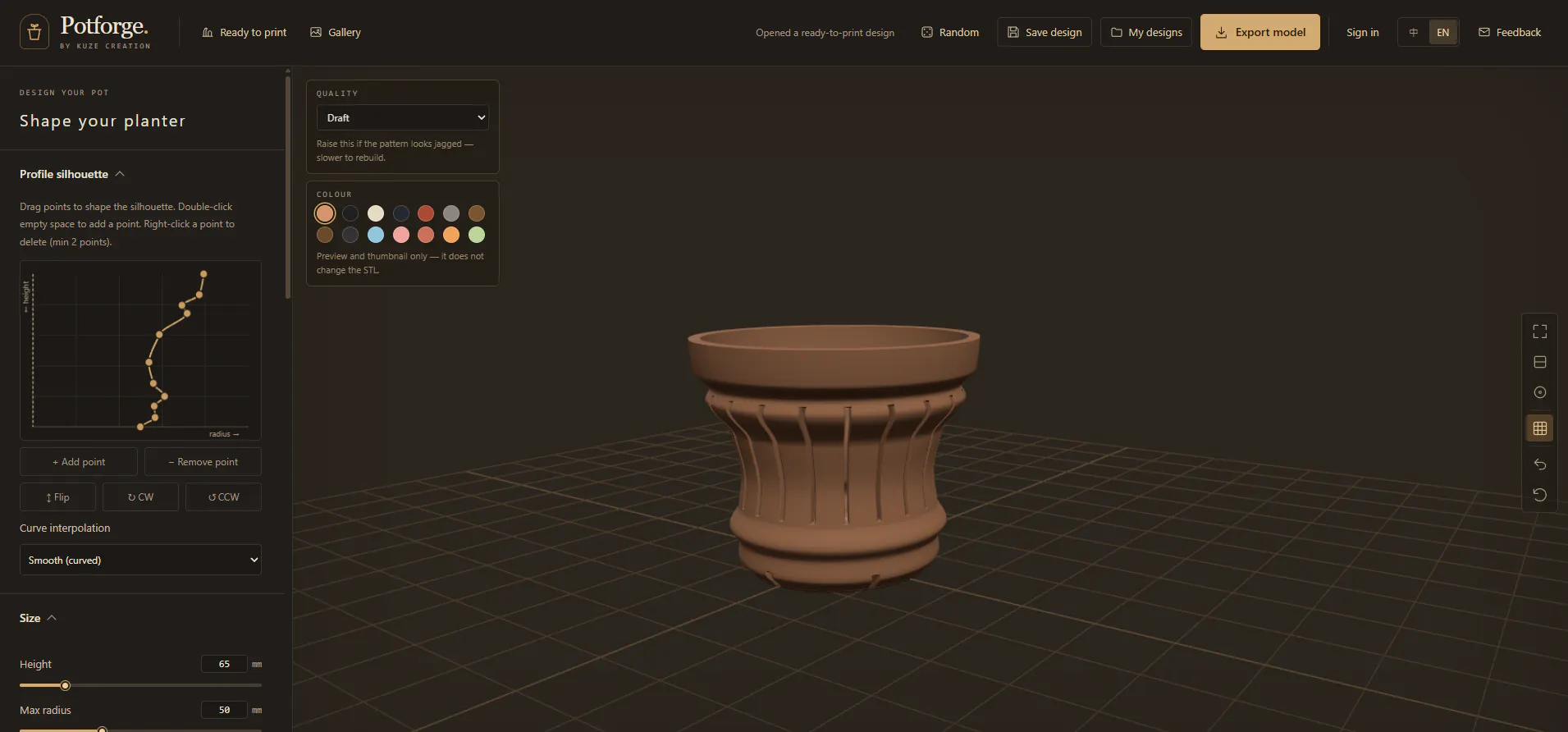Click the Max radius value field showing 50
Screen dimensions: 1568x732
[224, 710]
